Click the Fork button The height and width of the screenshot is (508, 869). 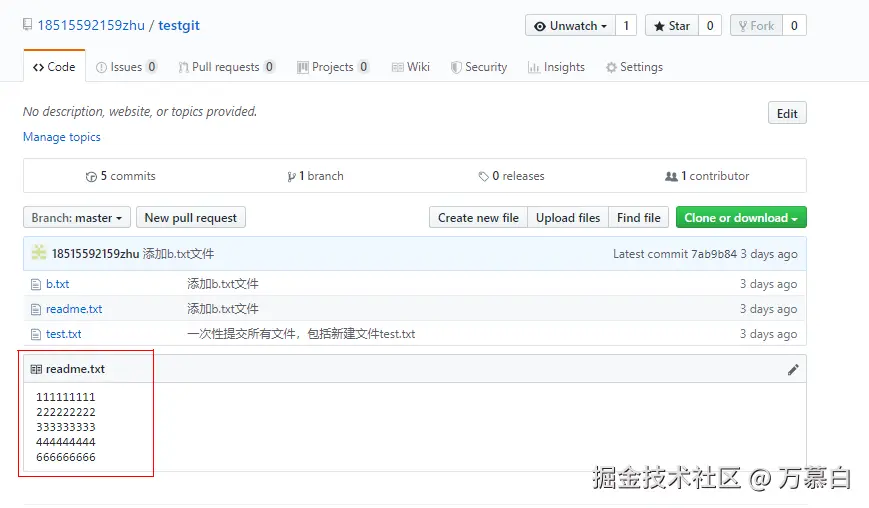pyautogui.click(x=756, y=25)
